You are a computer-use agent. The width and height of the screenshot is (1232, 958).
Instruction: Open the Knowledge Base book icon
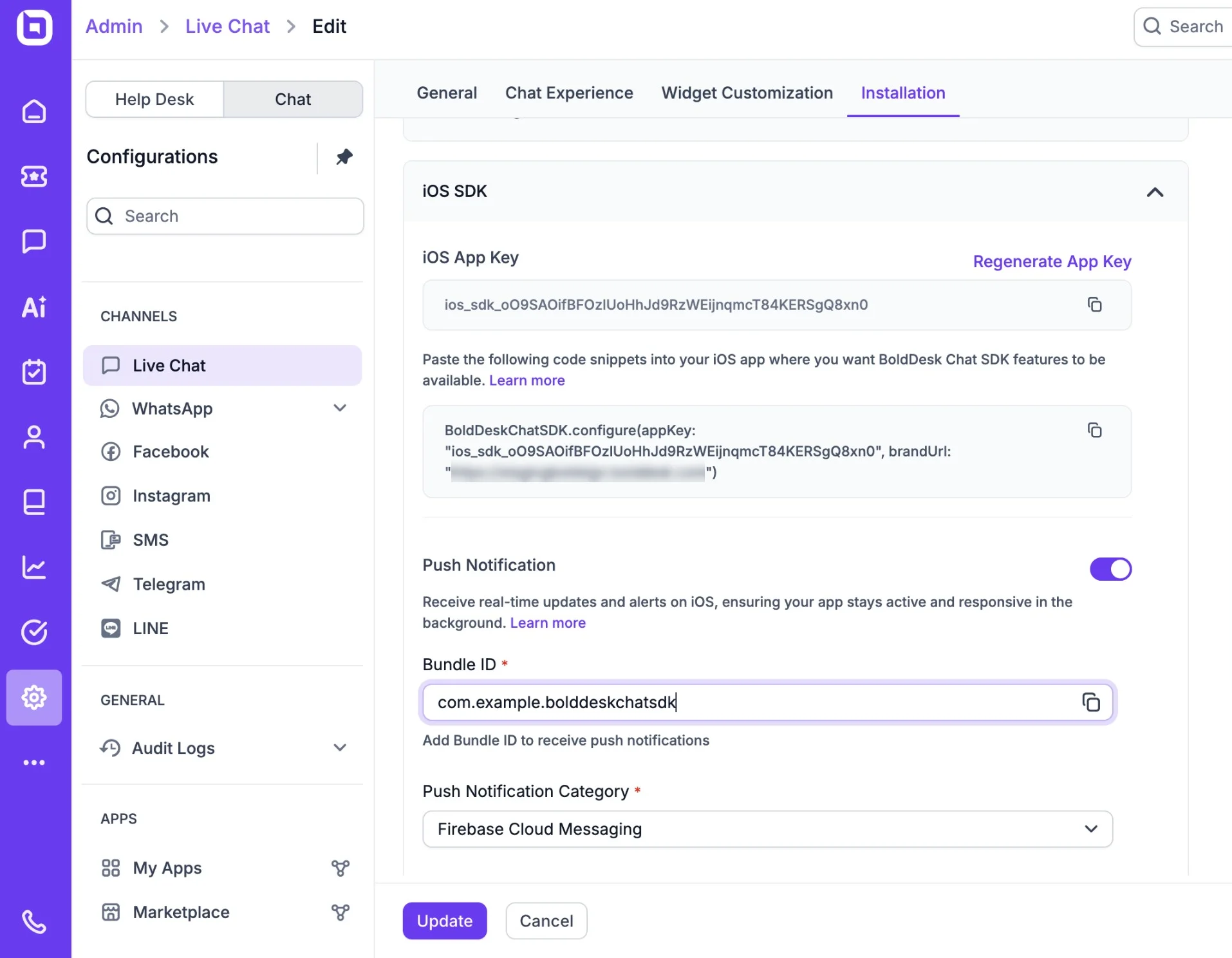pyautogui.click(x=34, y=502)
